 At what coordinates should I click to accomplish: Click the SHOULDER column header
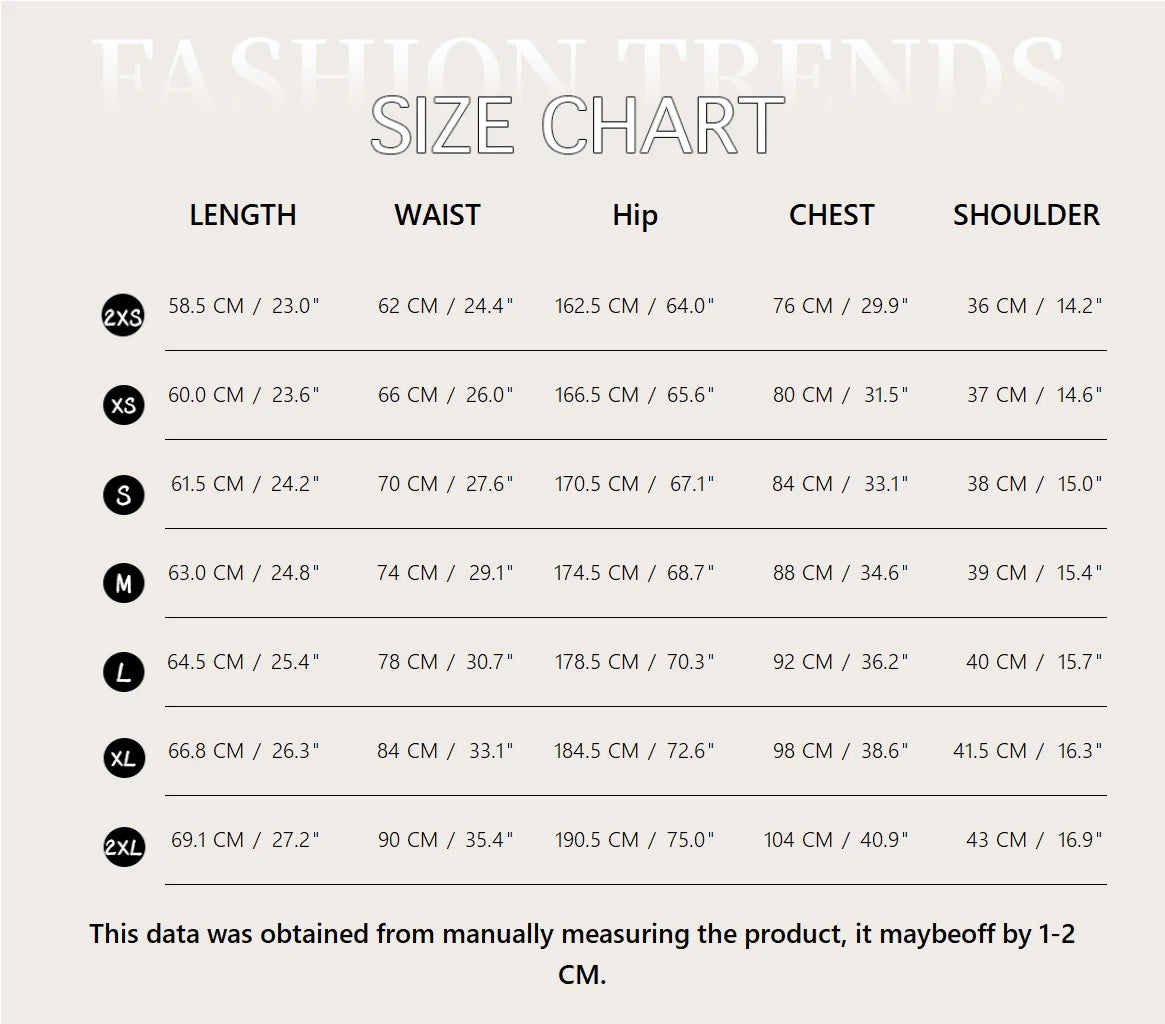point(1026,215)
